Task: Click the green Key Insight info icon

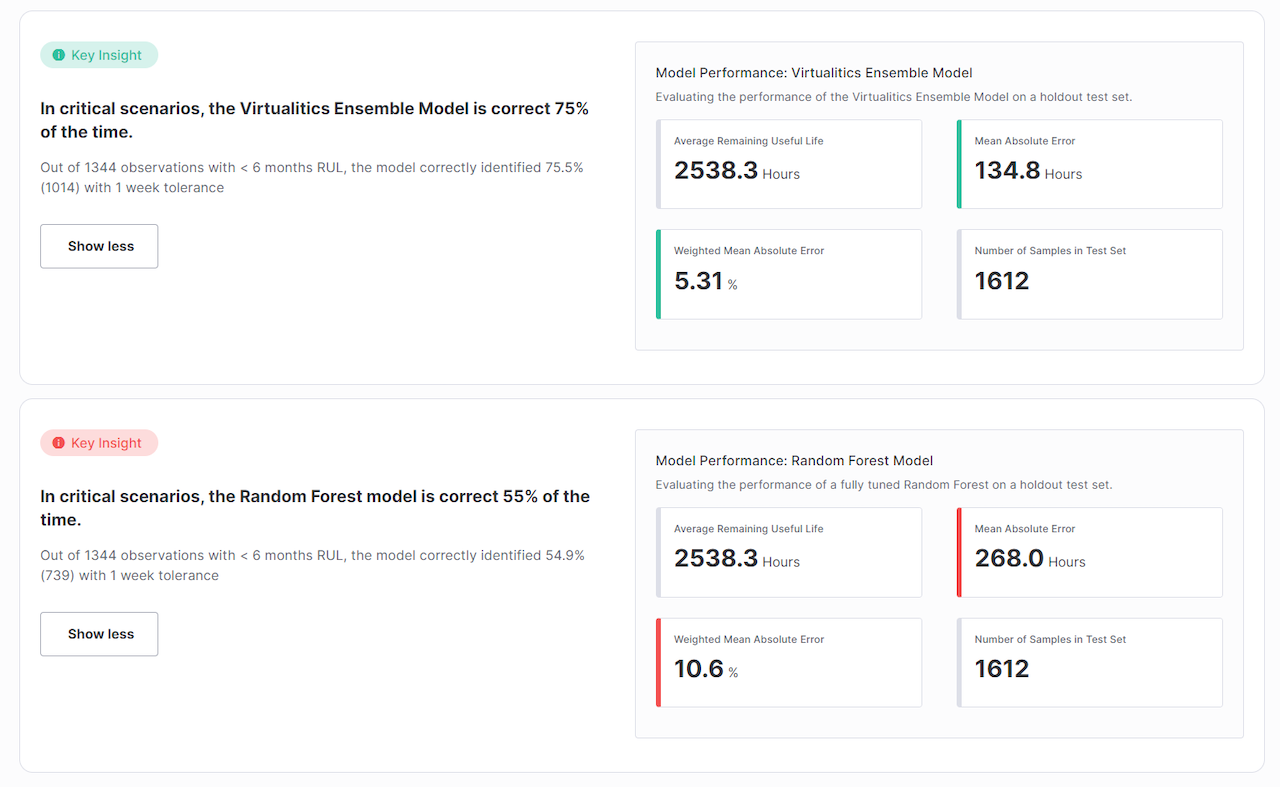Action: (x=58, y=55)
